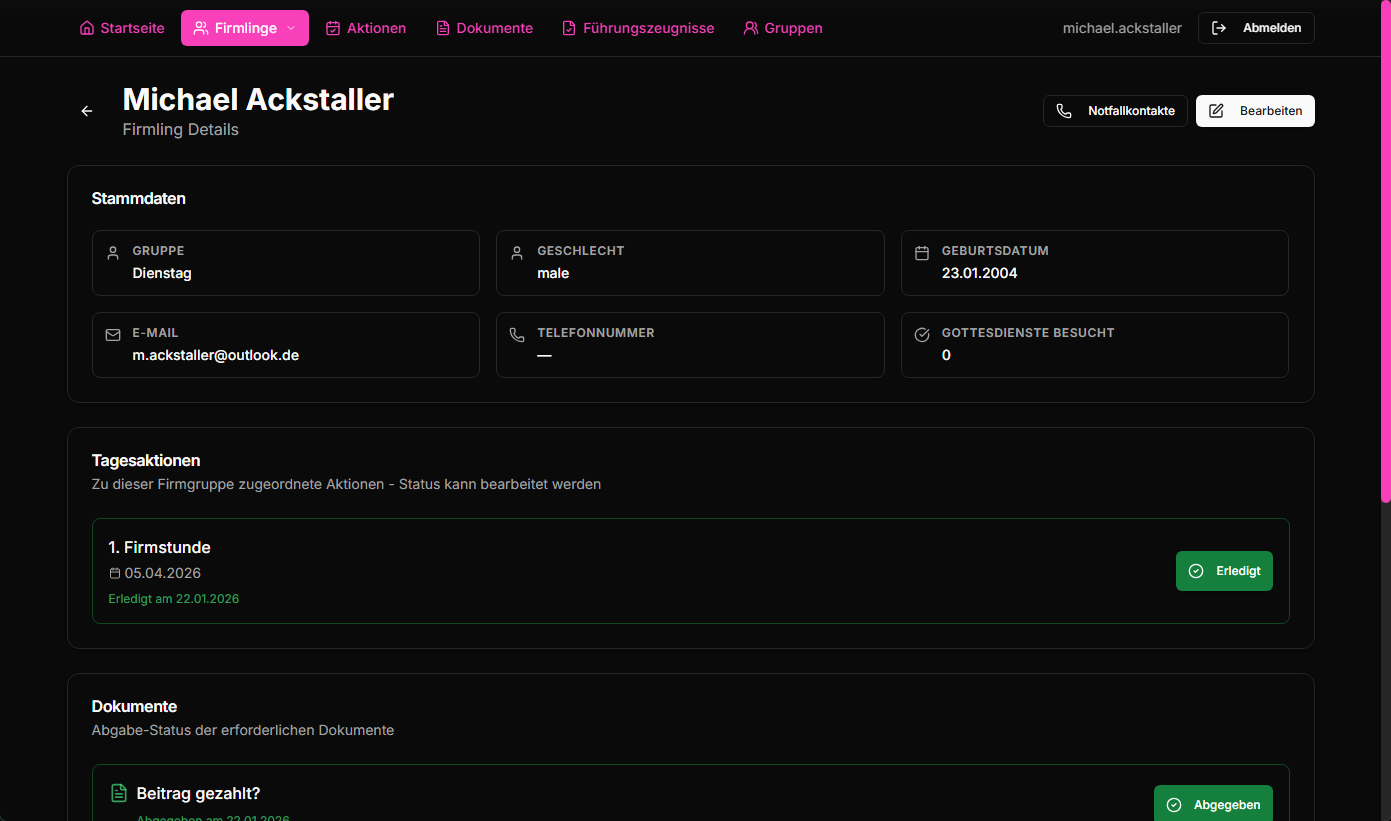
Task: Click the Abmelden text to log out
Action: click(1272, 28)
